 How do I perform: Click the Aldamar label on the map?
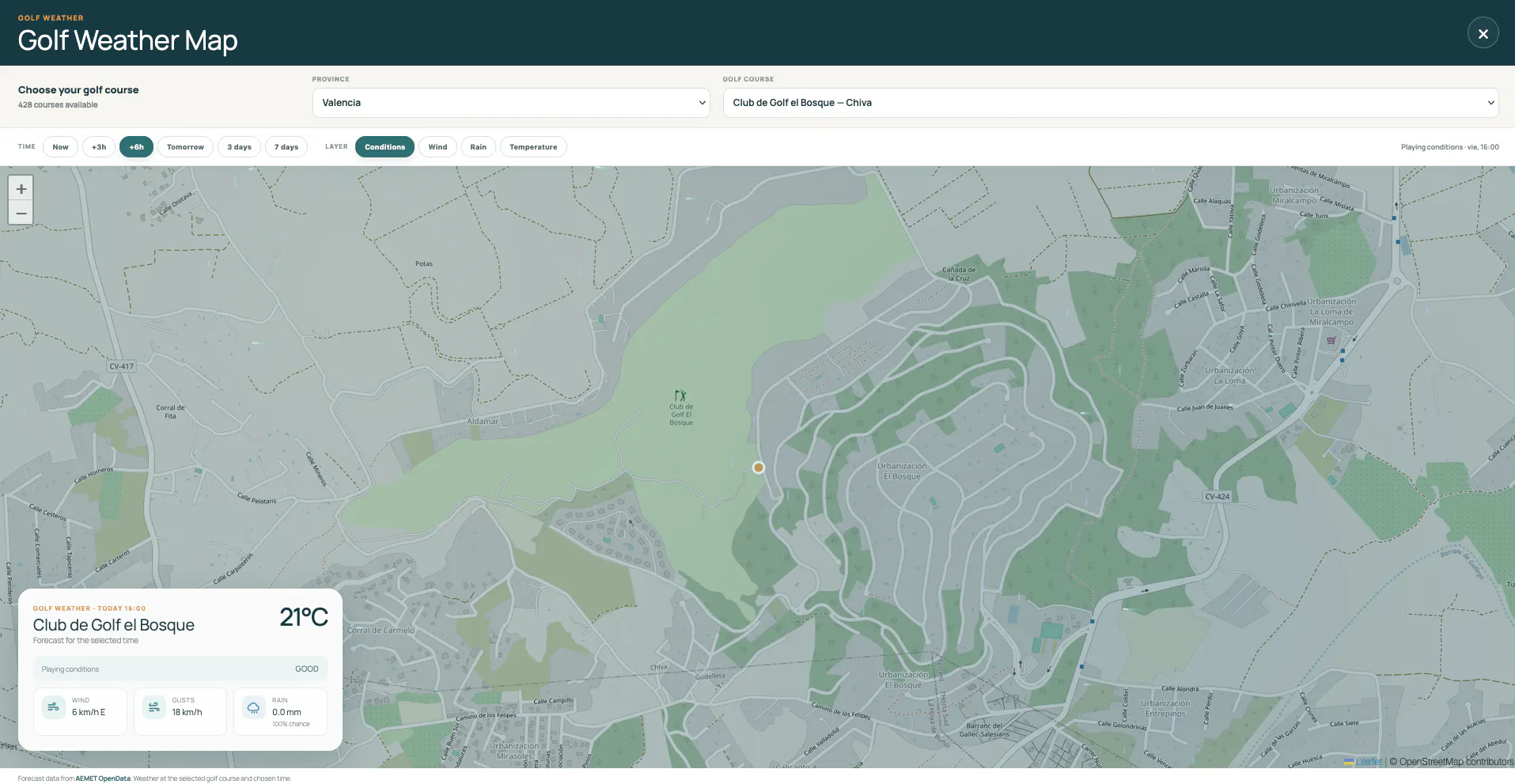[x=483, y=422]
